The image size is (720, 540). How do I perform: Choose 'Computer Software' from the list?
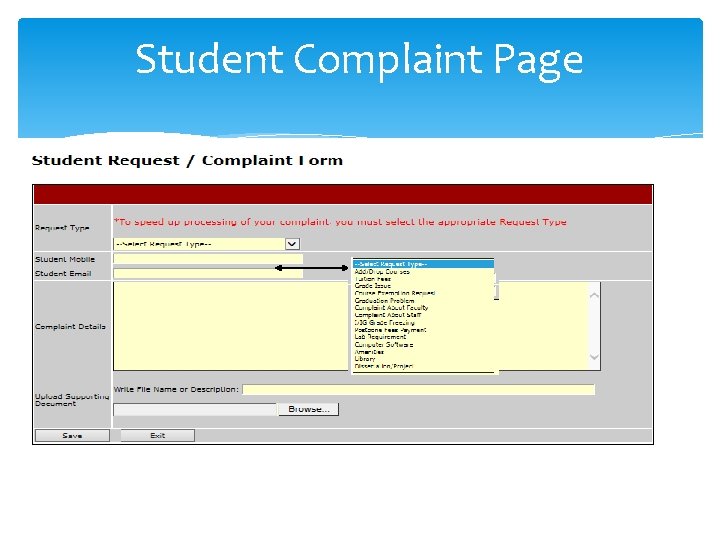pos(384,344)
